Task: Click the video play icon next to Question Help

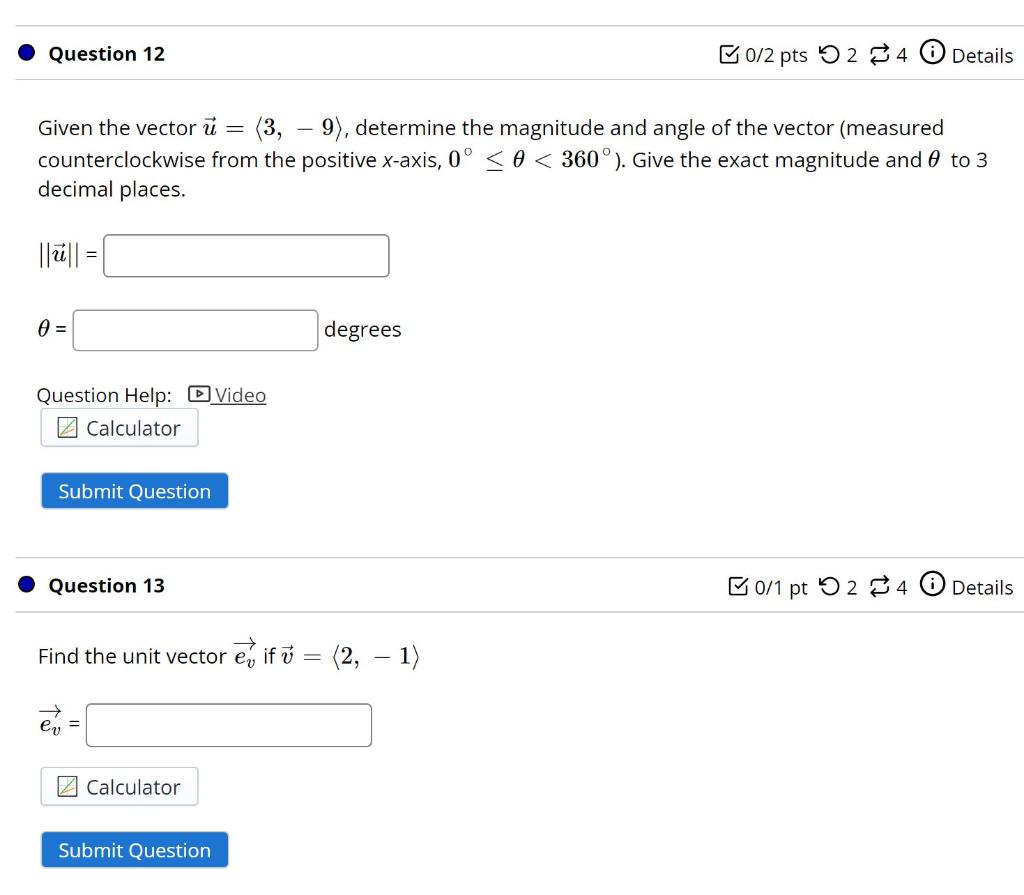Action: (198, 394)
